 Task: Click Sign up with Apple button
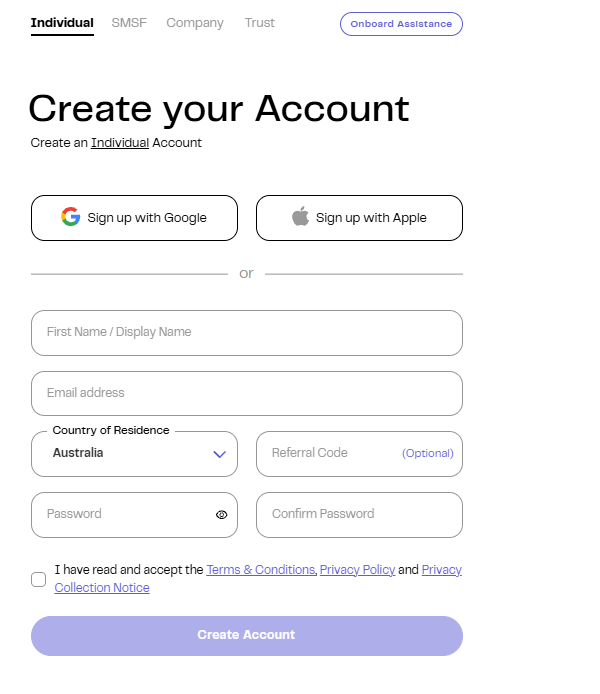[359, 218]
